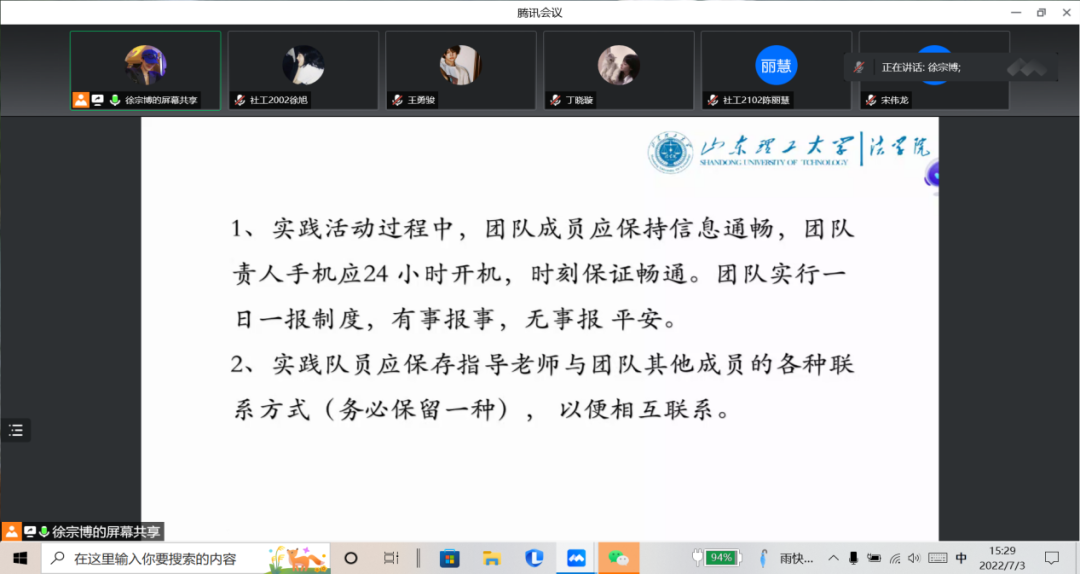Switch to Tencent Meeting taskbar icon
The image size is (1080, 574).
click(576, 558)
